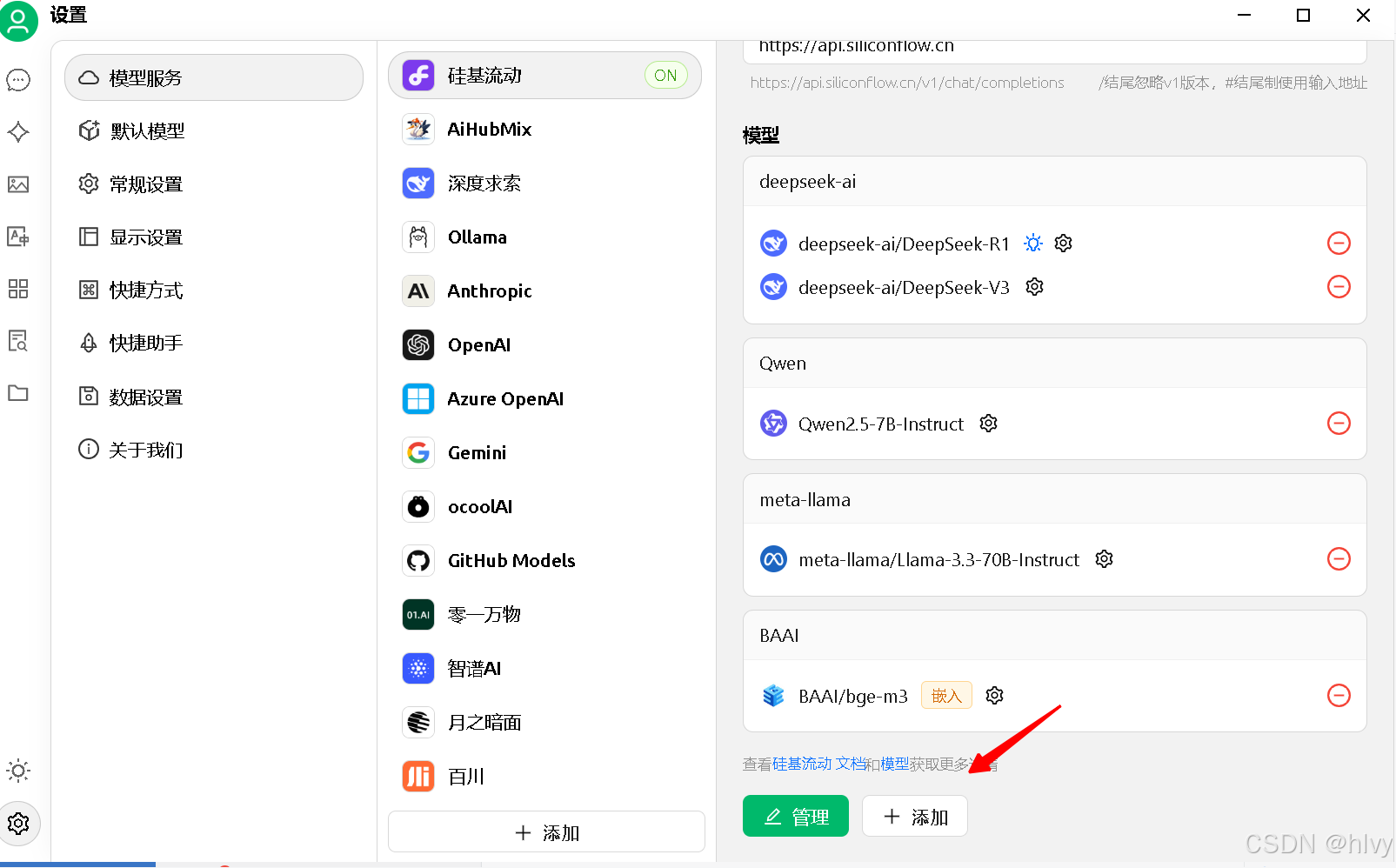Viewport: 1396px width, 868px height.
Task: Click 添加 button next to 管理
Action: pyautogui.click(x=915, y=817)
